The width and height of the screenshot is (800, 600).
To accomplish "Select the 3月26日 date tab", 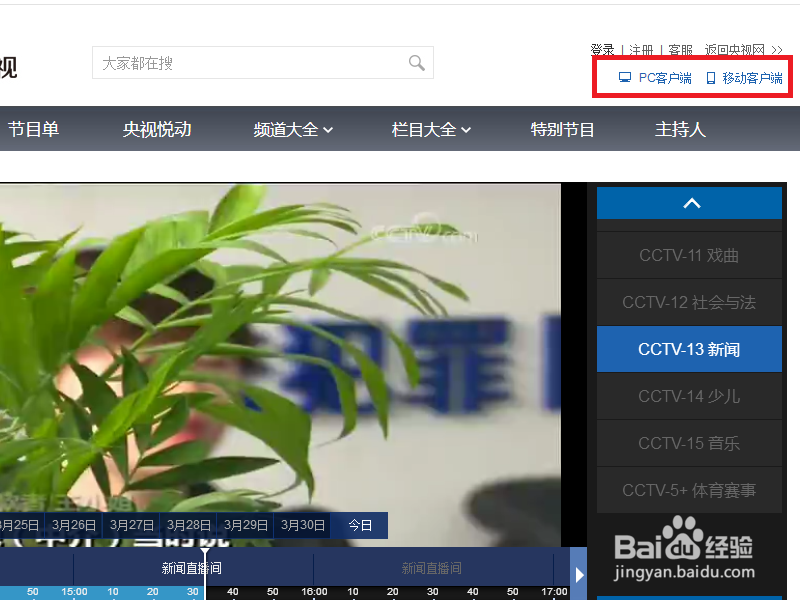I will click(x=74, y=526).
